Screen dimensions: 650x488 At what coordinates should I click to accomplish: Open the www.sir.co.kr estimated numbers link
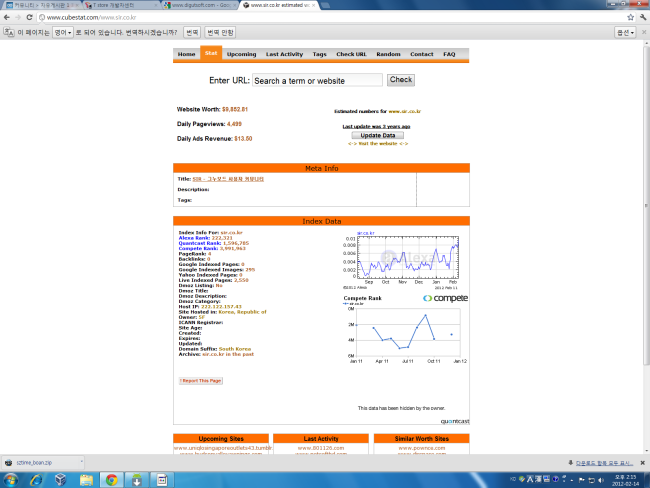pos(405,112)
